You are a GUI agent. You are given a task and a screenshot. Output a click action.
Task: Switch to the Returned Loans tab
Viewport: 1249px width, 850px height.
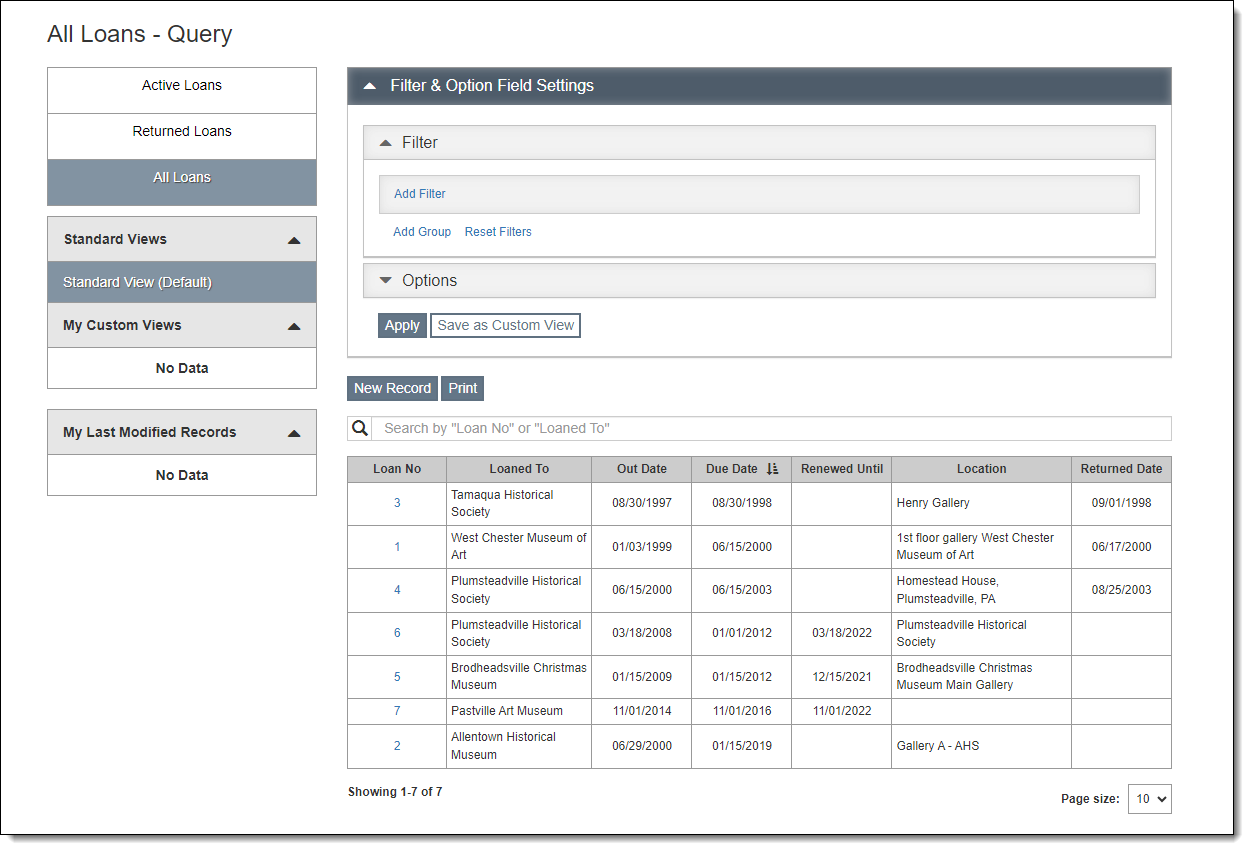(x=182, y=132)
